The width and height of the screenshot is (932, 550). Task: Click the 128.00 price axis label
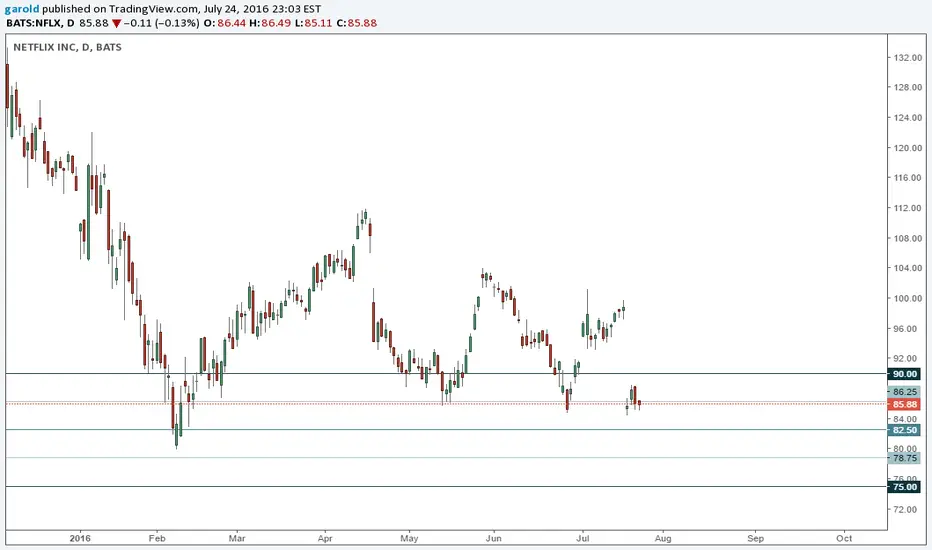tap(907, 87)
